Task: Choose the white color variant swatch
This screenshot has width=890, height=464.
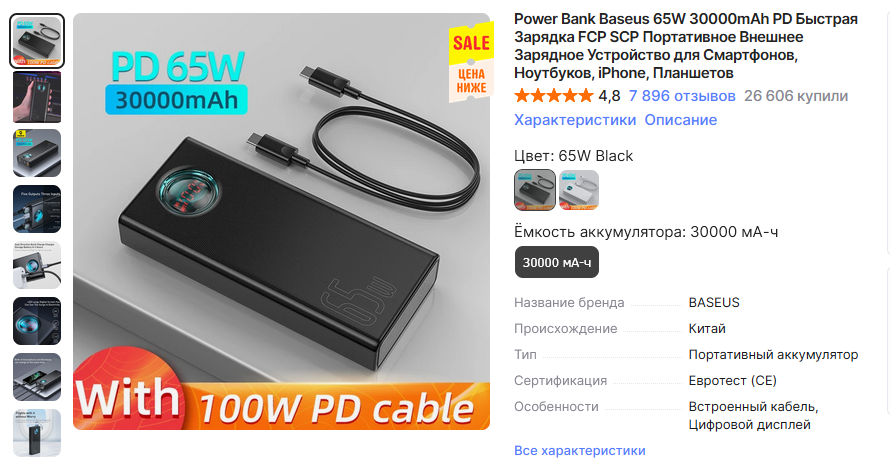Action: 579,190
